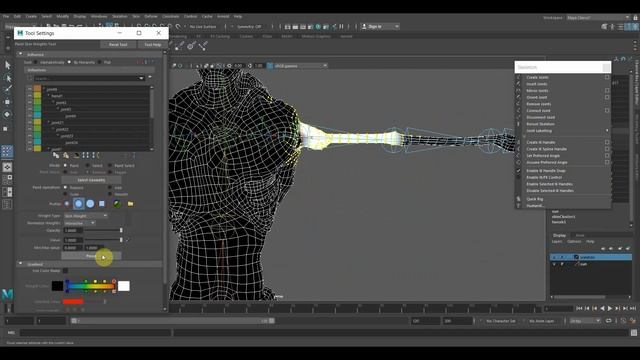
Task: Click the MEL command line input
Action: [96, 333]
